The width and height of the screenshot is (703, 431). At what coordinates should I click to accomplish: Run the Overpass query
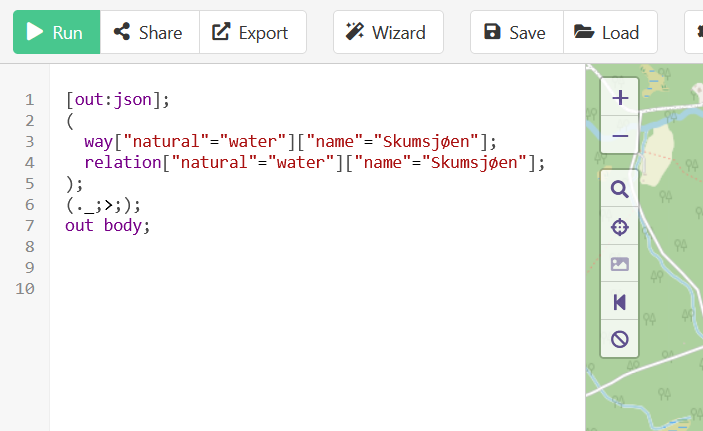coord(56,32)
